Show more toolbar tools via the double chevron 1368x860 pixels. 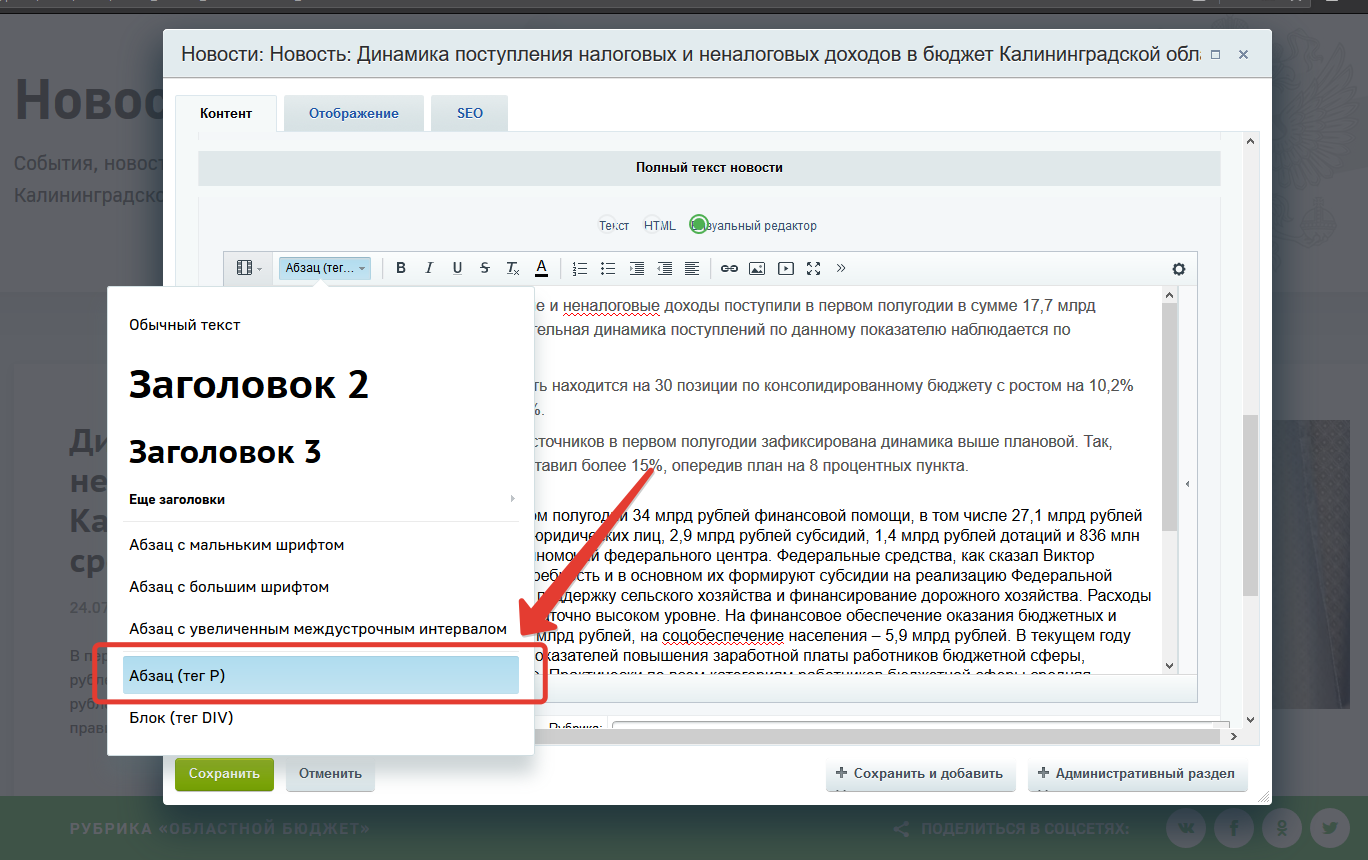(x=841, y=268)
